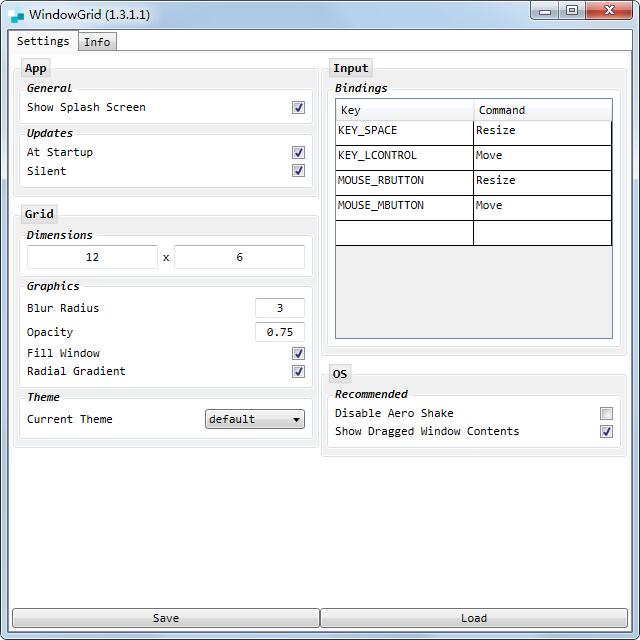Switch to the Info tab

(x=97, y=42)
